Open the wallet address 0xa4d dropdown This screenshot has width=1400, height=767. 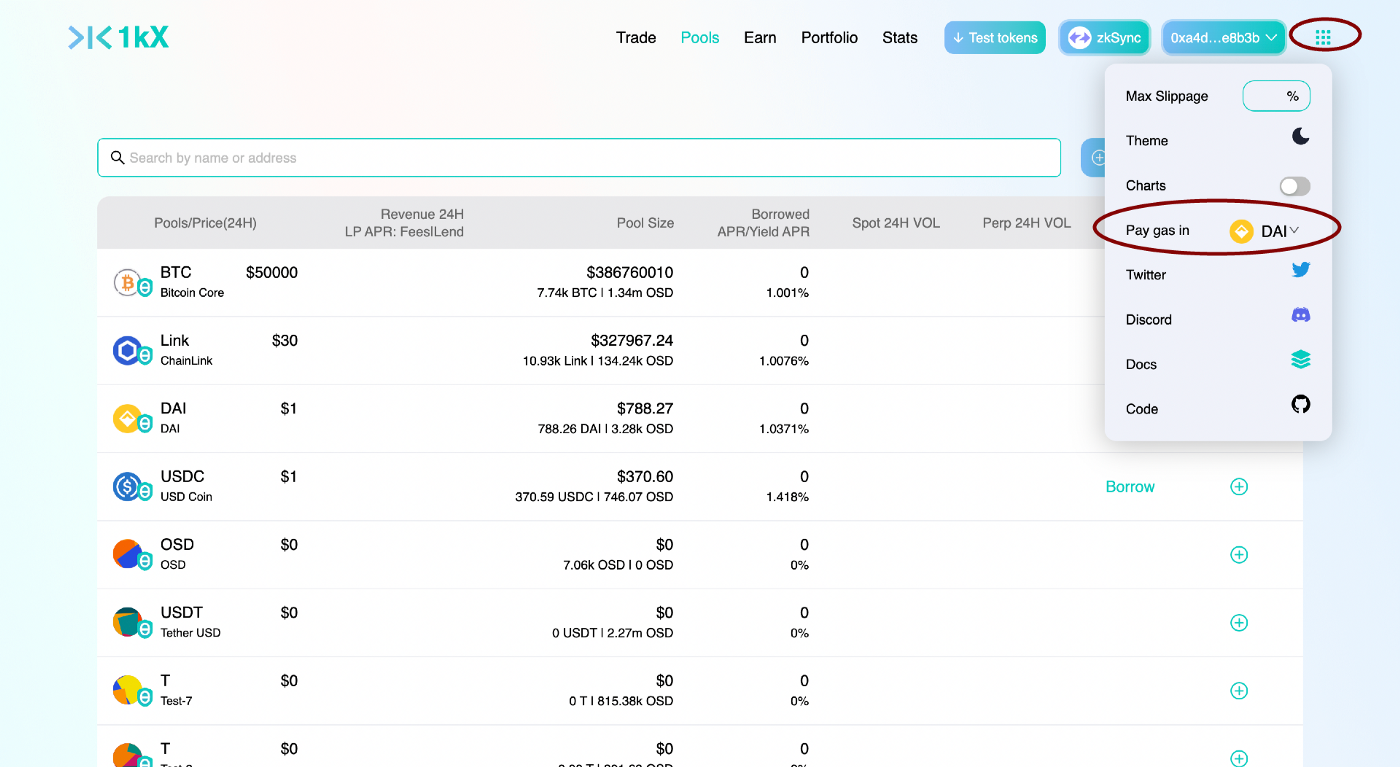1224,38
